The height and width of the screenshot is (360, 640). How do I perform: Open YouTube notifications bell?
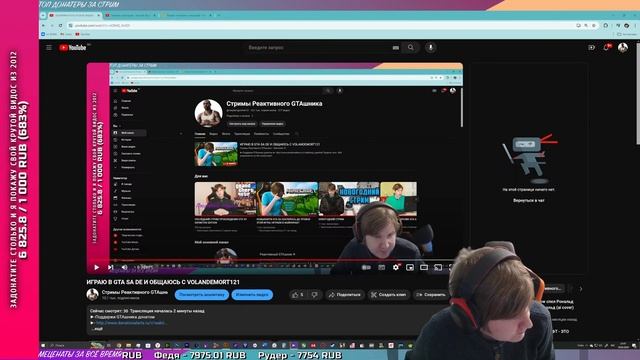click(607, 47)
